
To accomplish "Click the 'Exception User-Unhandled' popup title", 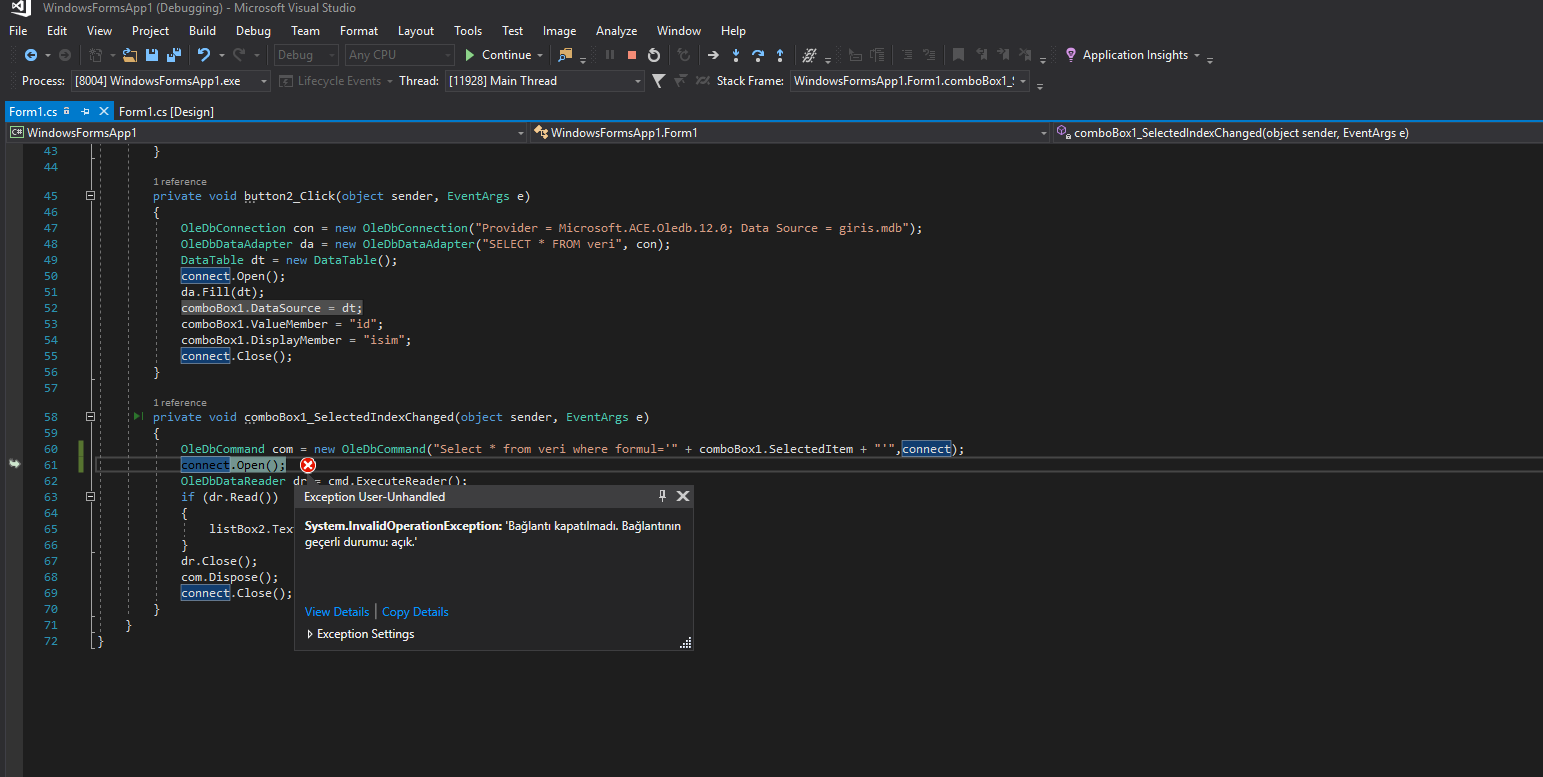I will click(x=375, y=497).
